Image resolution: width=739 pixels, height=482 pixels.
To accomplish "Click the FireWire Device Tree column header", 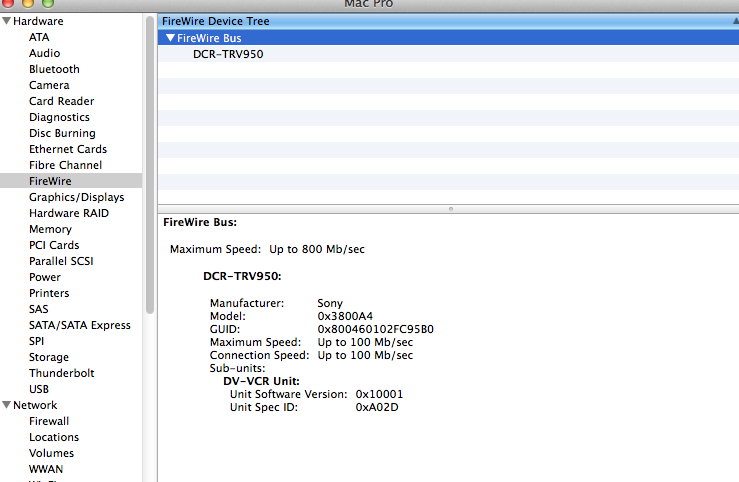I will pyautogui.click(x=448, y=21).
